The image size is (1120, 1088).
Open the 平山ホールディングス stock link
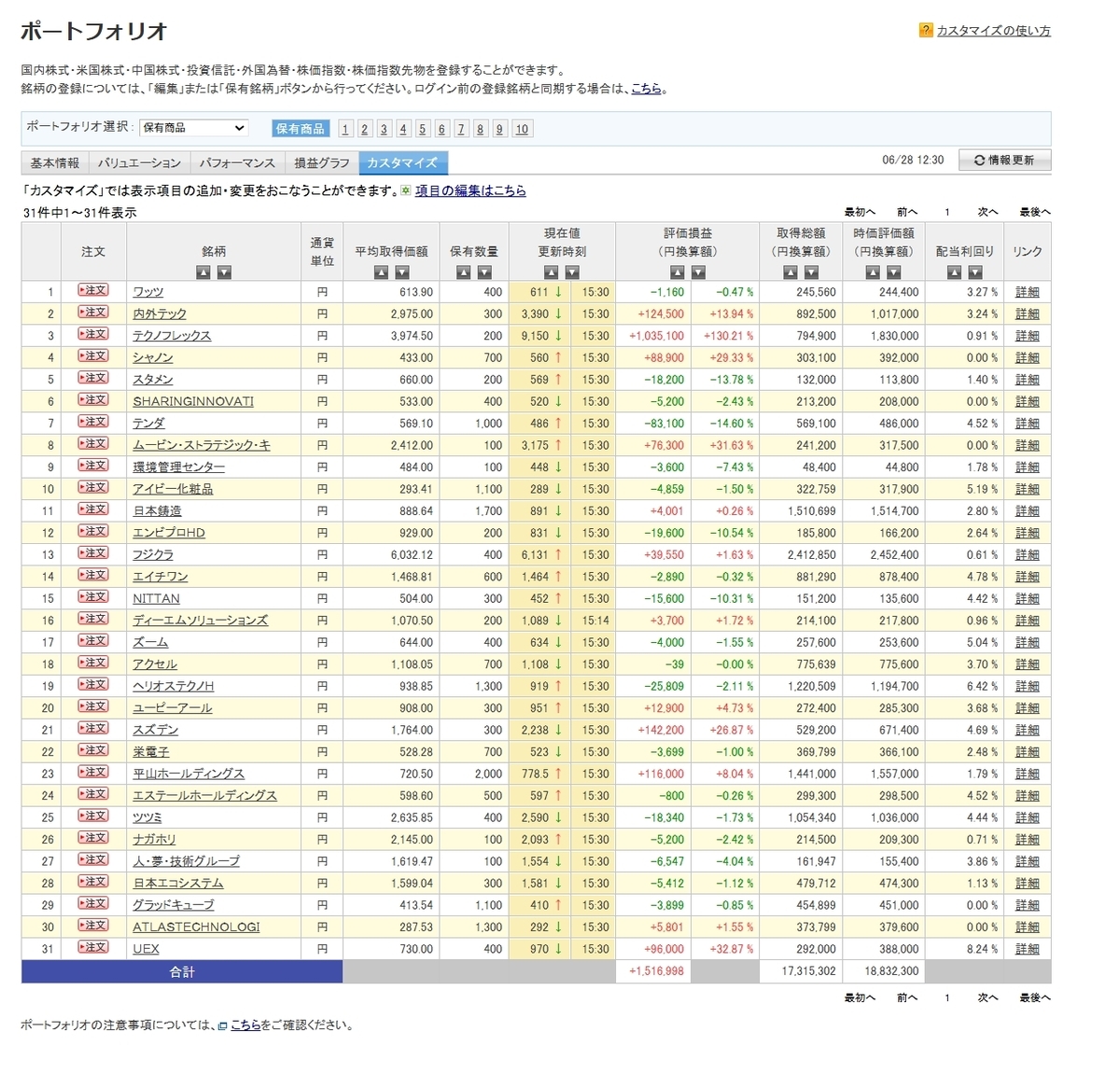[189, 774]
